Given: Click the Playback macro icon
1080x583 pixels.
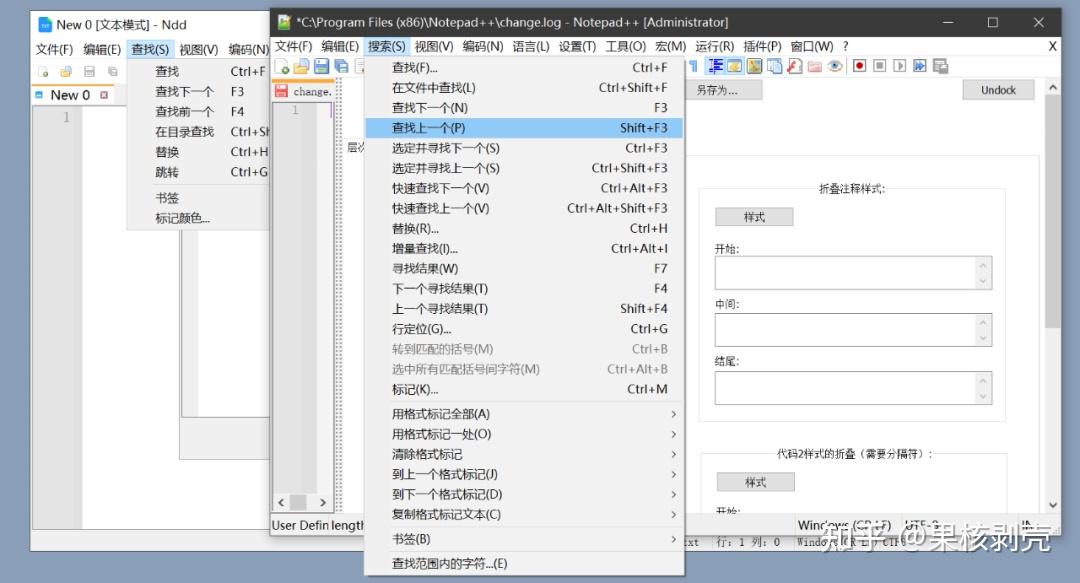Looking at the screenshot, I should [900, 66].
